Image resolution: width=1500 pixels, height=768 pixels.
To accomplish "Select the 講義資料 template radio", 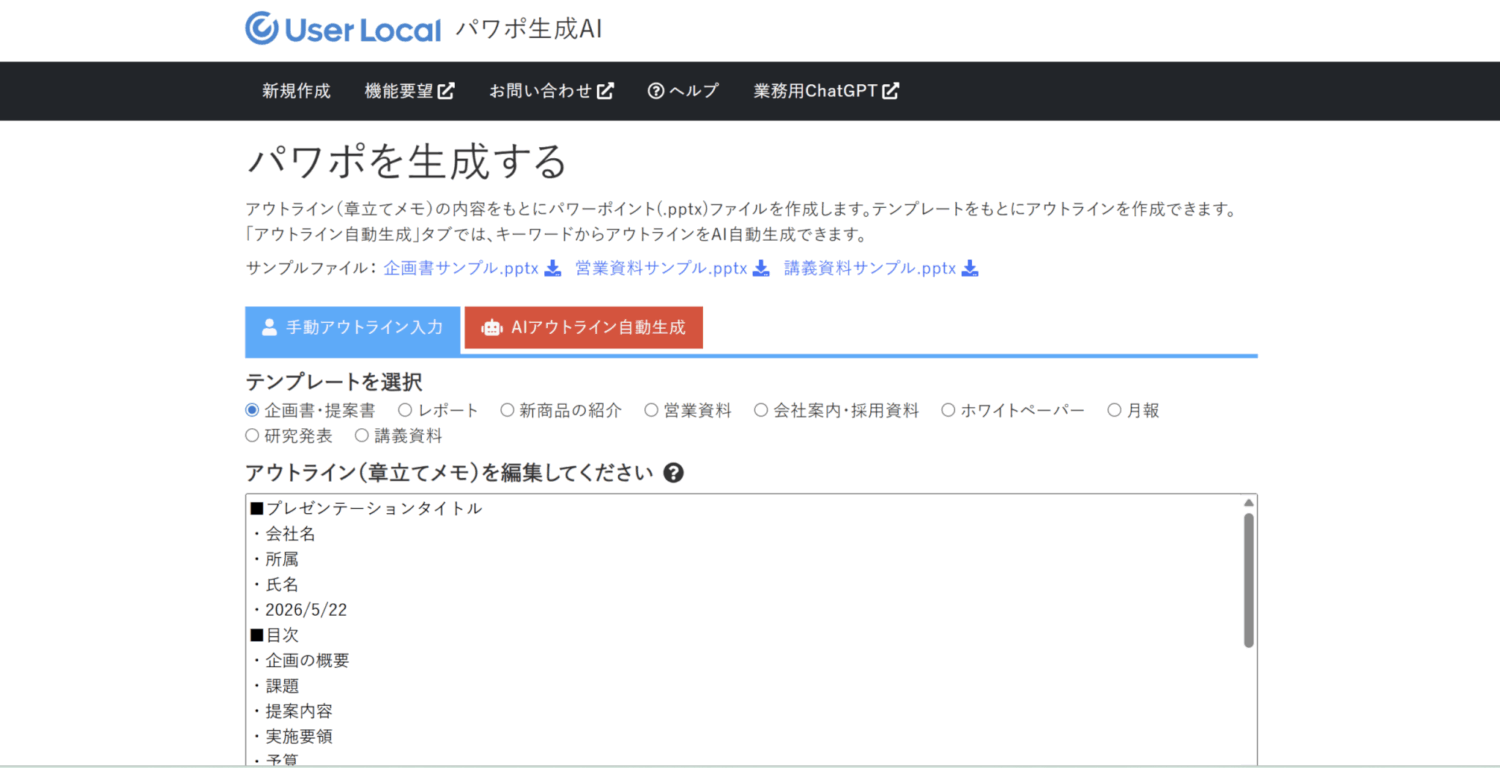I will click(x=362, y=436).
